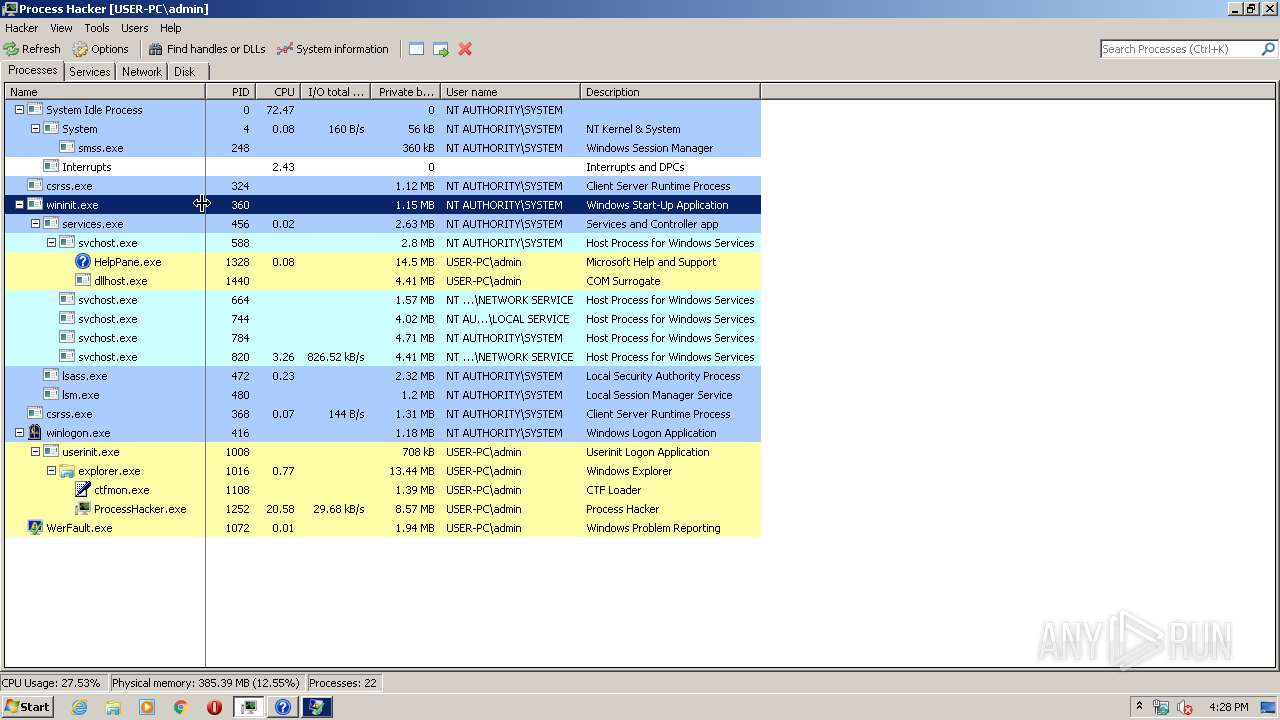Show hidden tray icons arrow
Viewport: 1280px width, 720px height.
1139,706
